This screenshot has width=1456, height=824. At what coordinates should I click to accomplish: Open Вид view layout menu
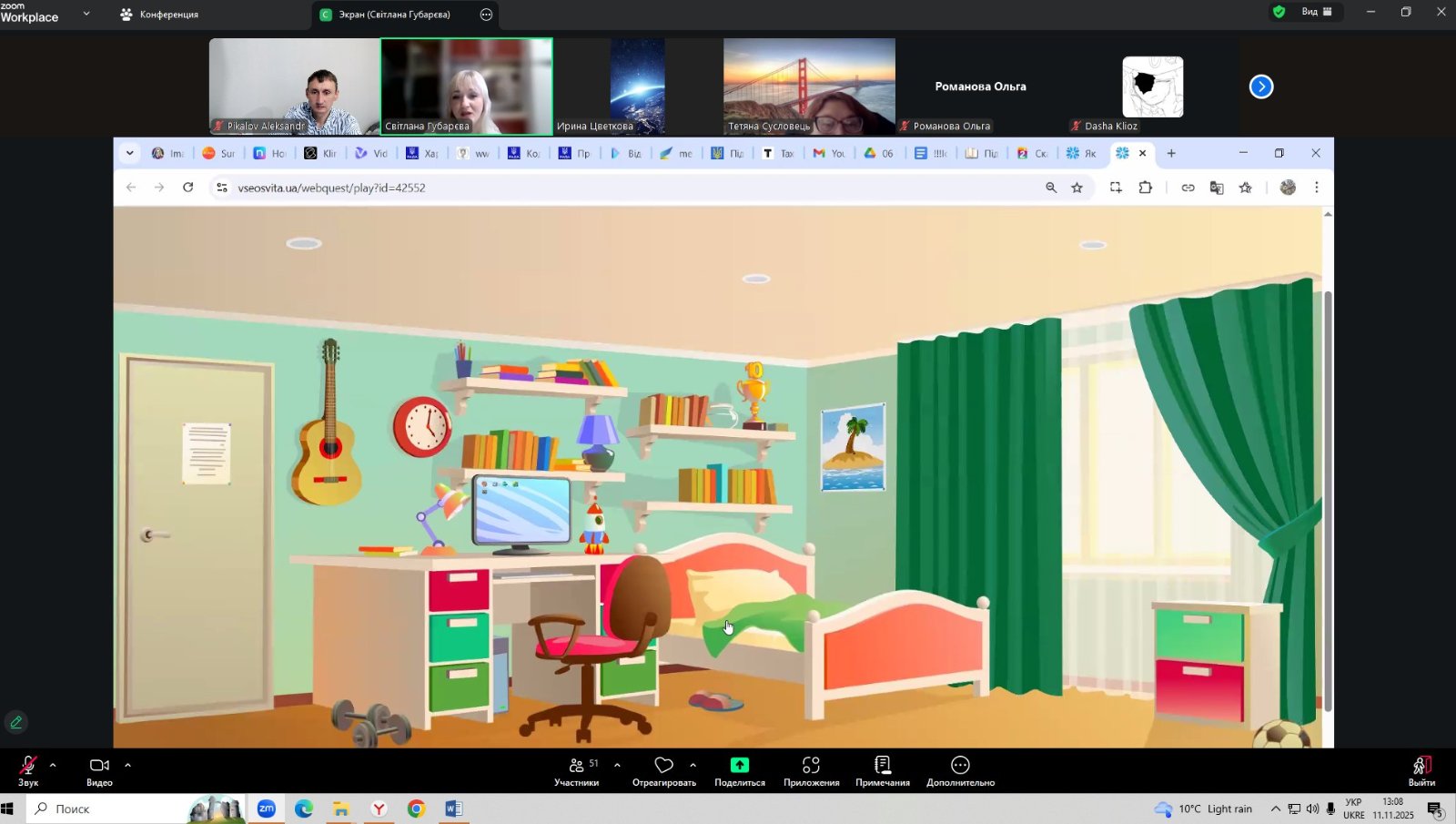(x=1316, y=12)
